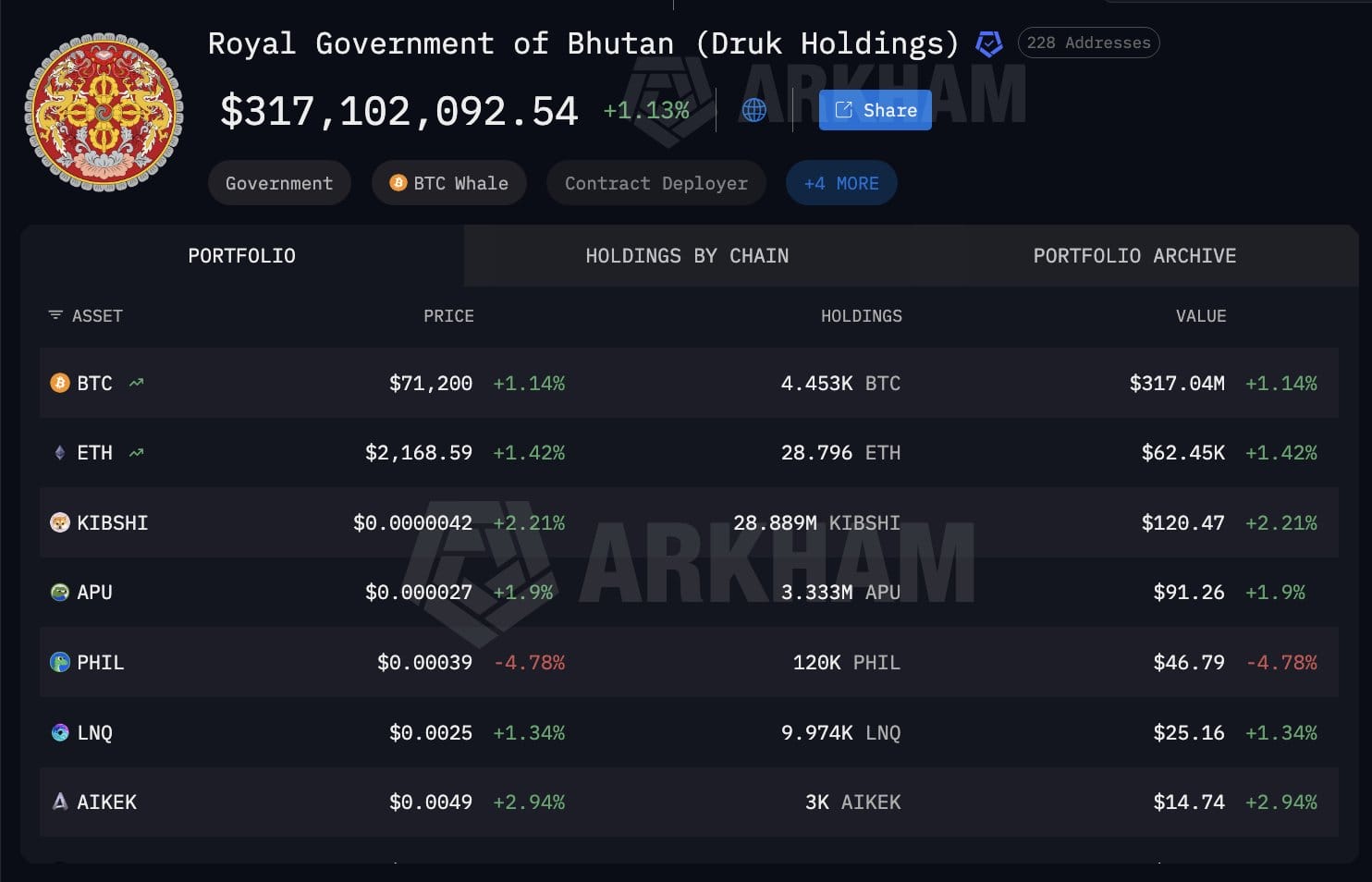Click the green trend arrow next to BTC
1372x882 pixels.
pos(135,381)
